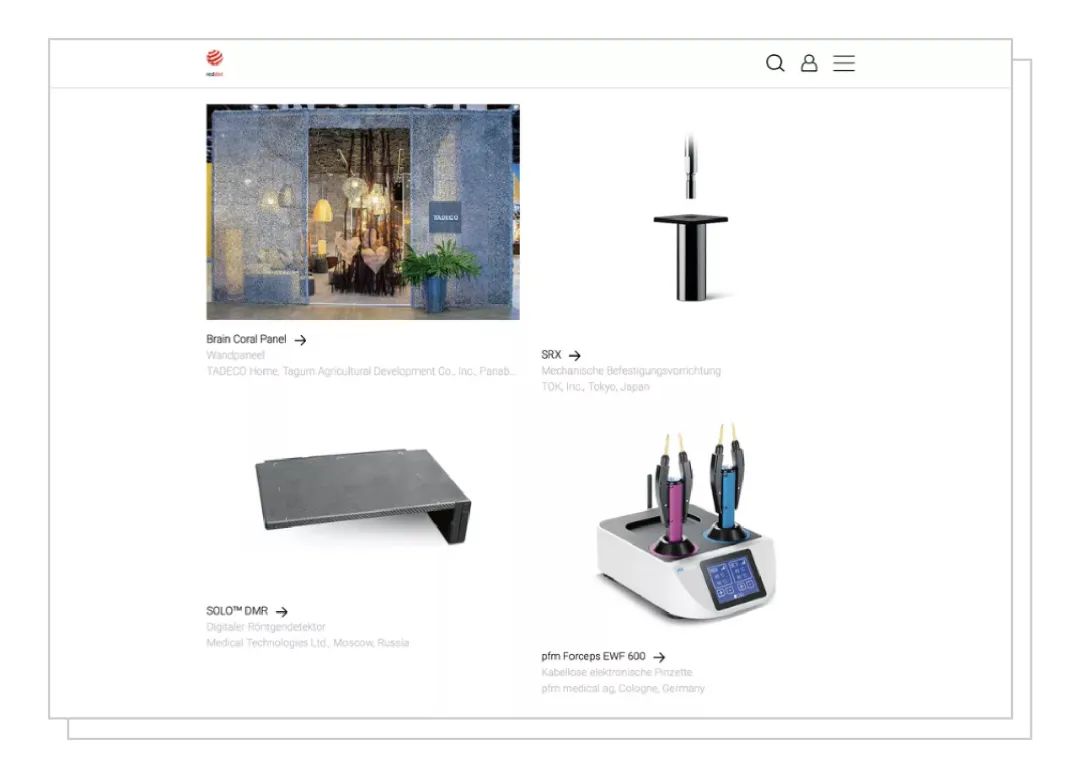Viewport: 1080px width, 778px height.
Task: Click Mechanische Befestigungsvorrichtung description text
Action: (631, 370)
